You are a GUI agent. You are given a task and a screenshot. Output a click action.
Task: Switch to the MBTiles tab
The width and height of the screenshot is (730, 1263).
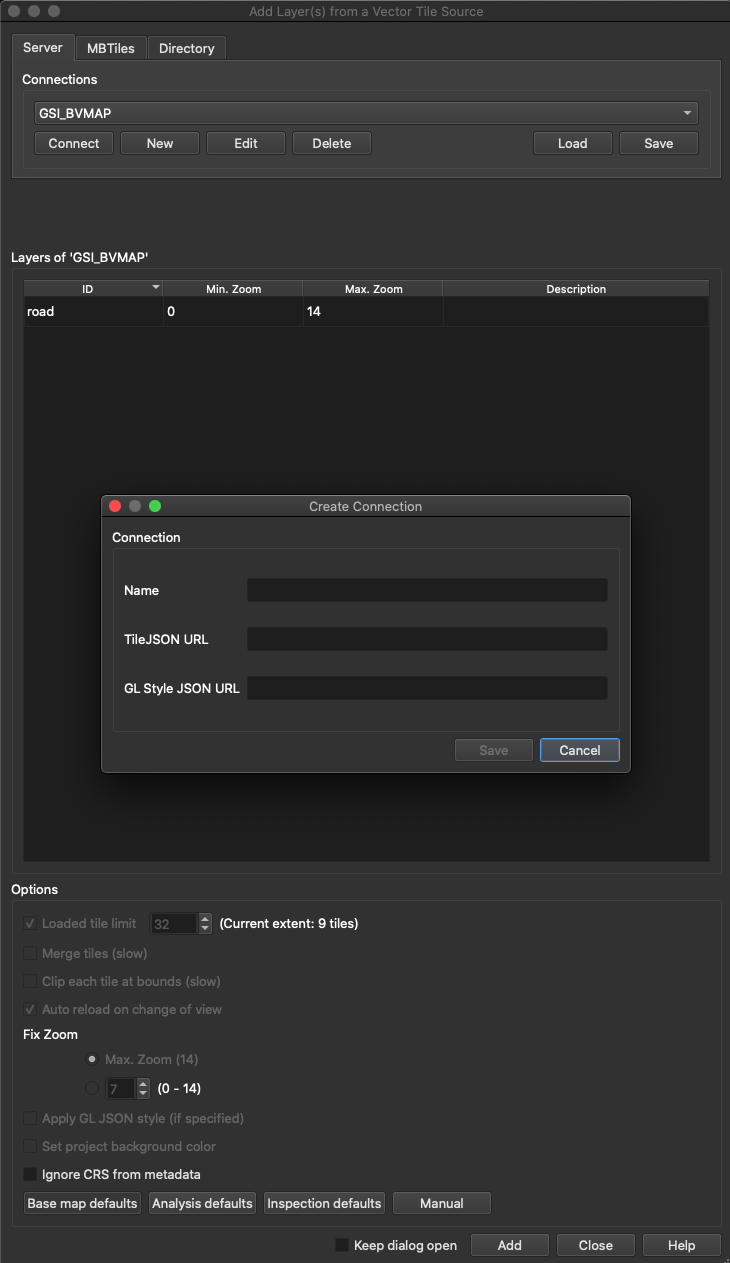[111, 48]
